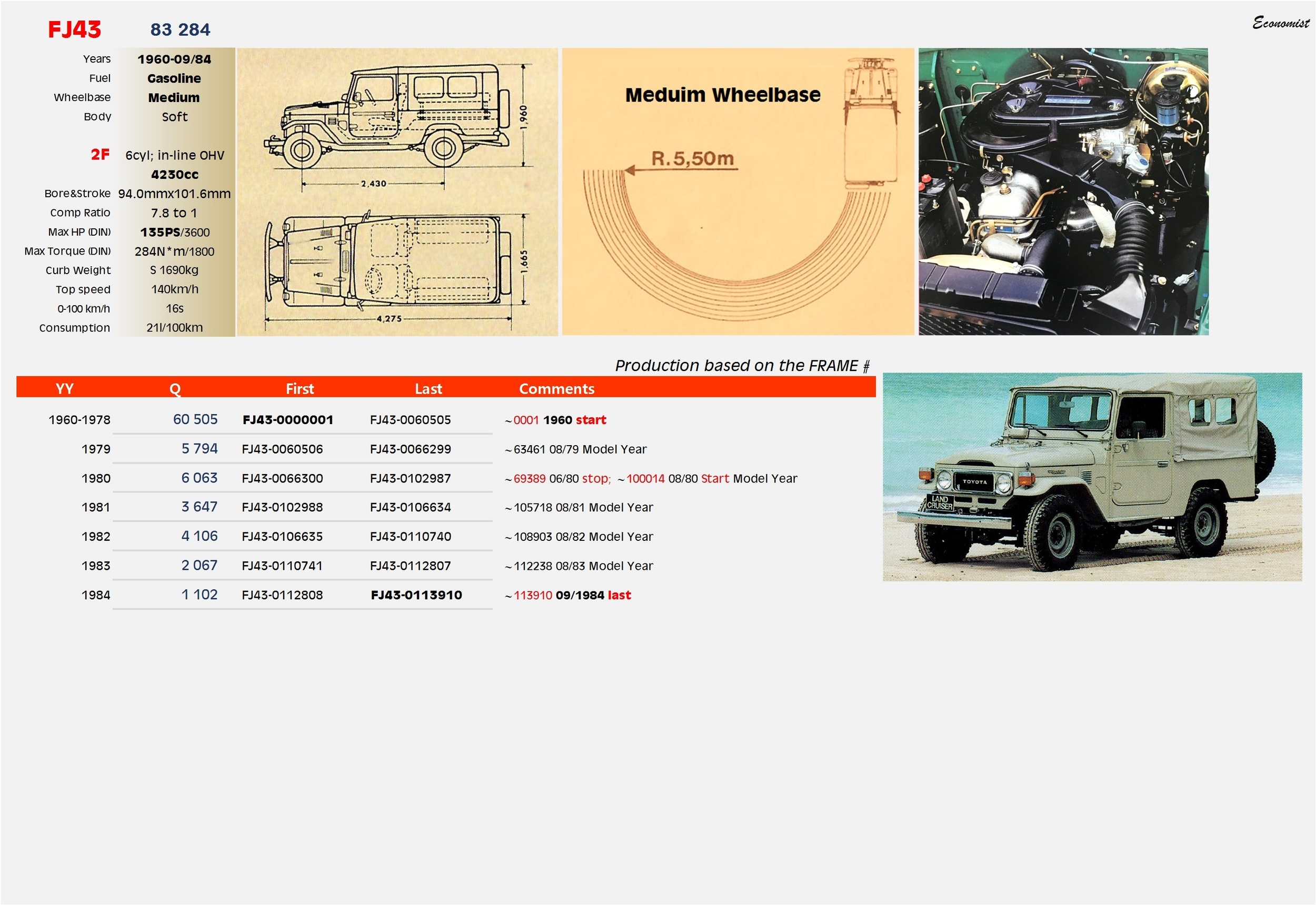Click the First column header

click(x=300, y=389)
